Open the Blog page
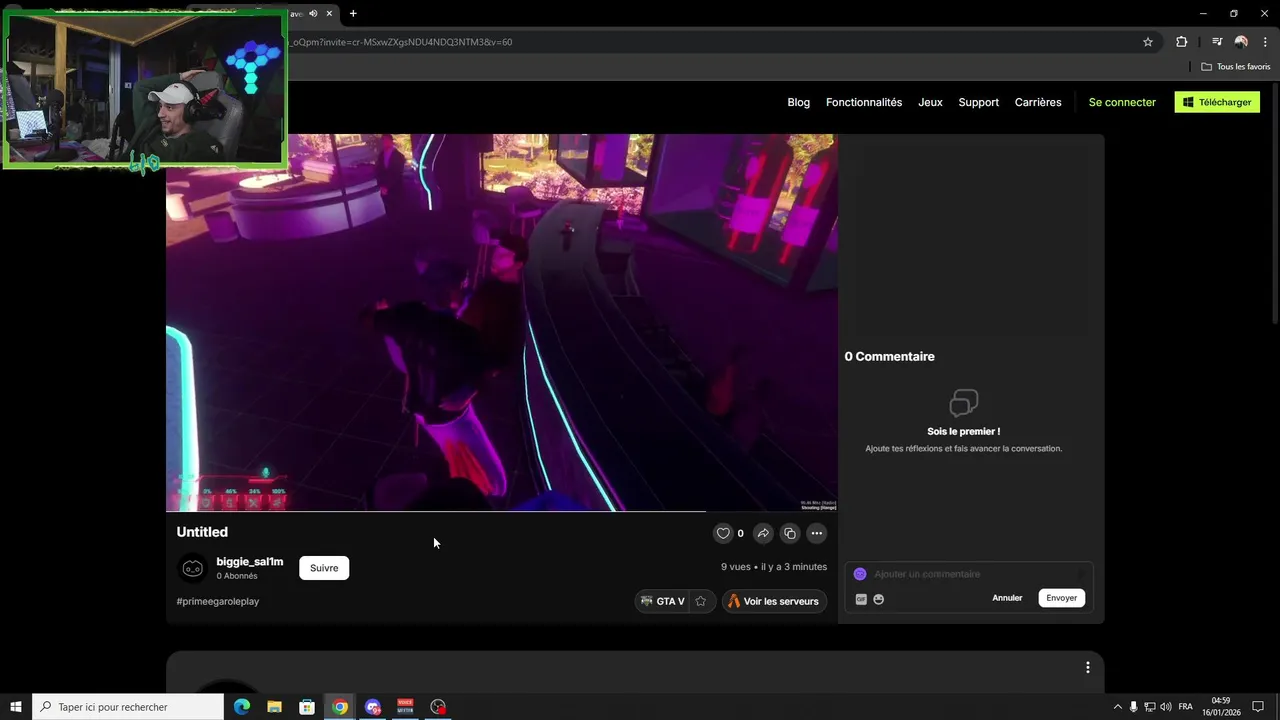Viewport: 1280px width, 720px height. (799, 102)
